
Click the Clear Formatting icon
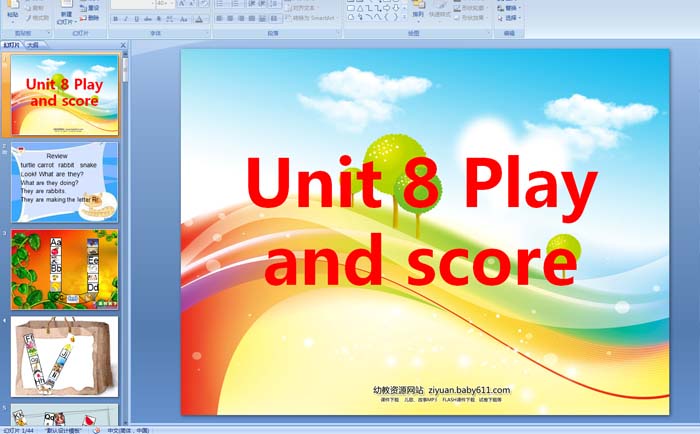204,4
